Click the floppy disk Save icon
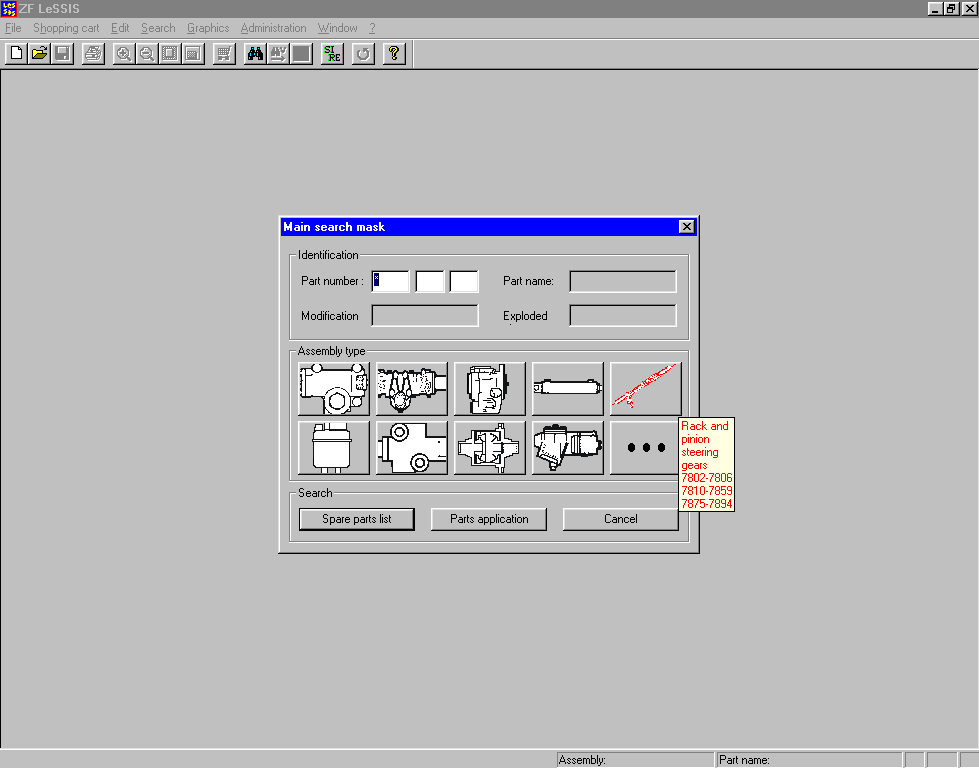The image size is (979, 768). click(62, 54)
